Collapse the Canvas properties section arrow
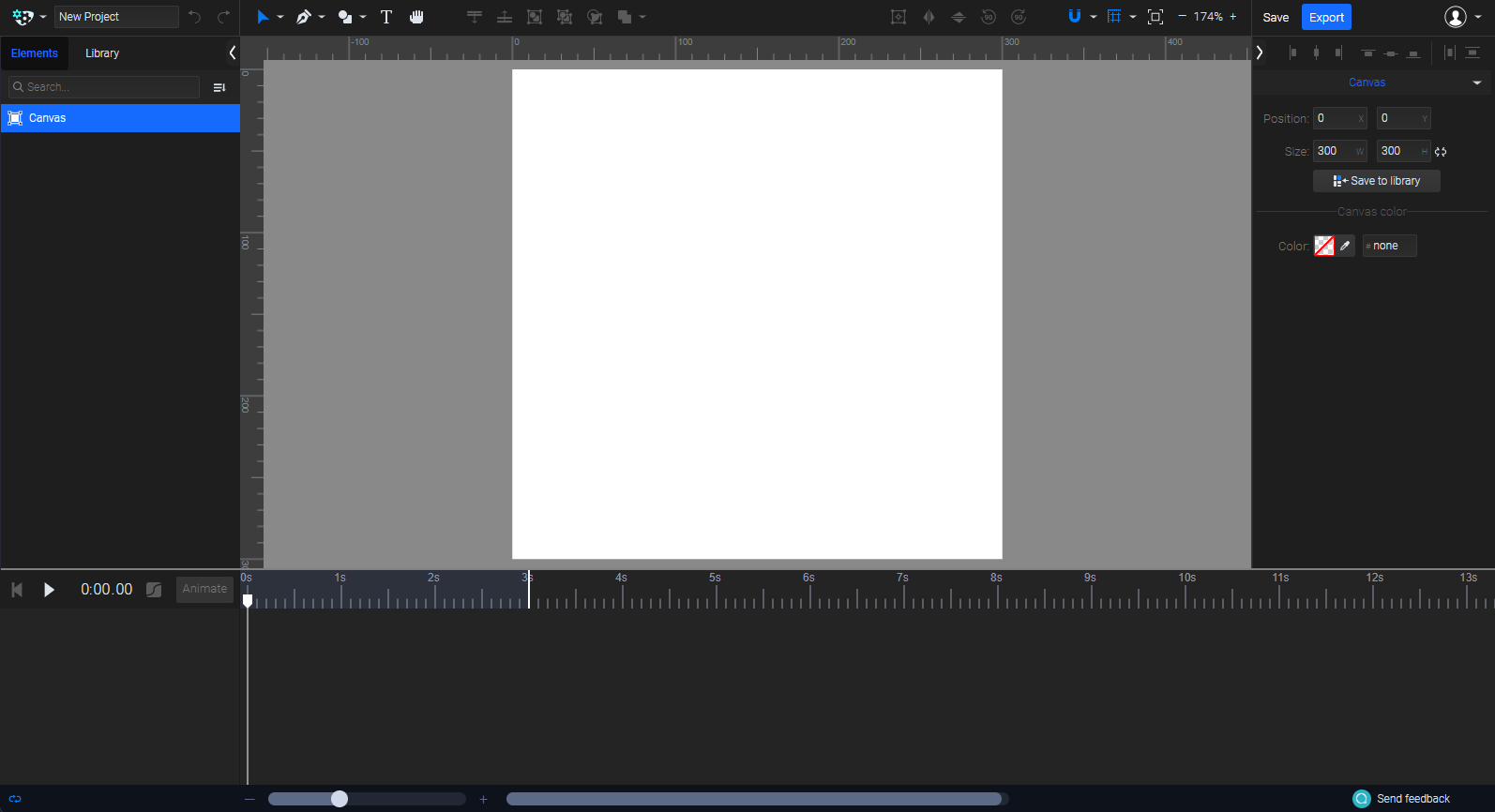This screenshot has height=812, width=1495. tap(1477, 83)
